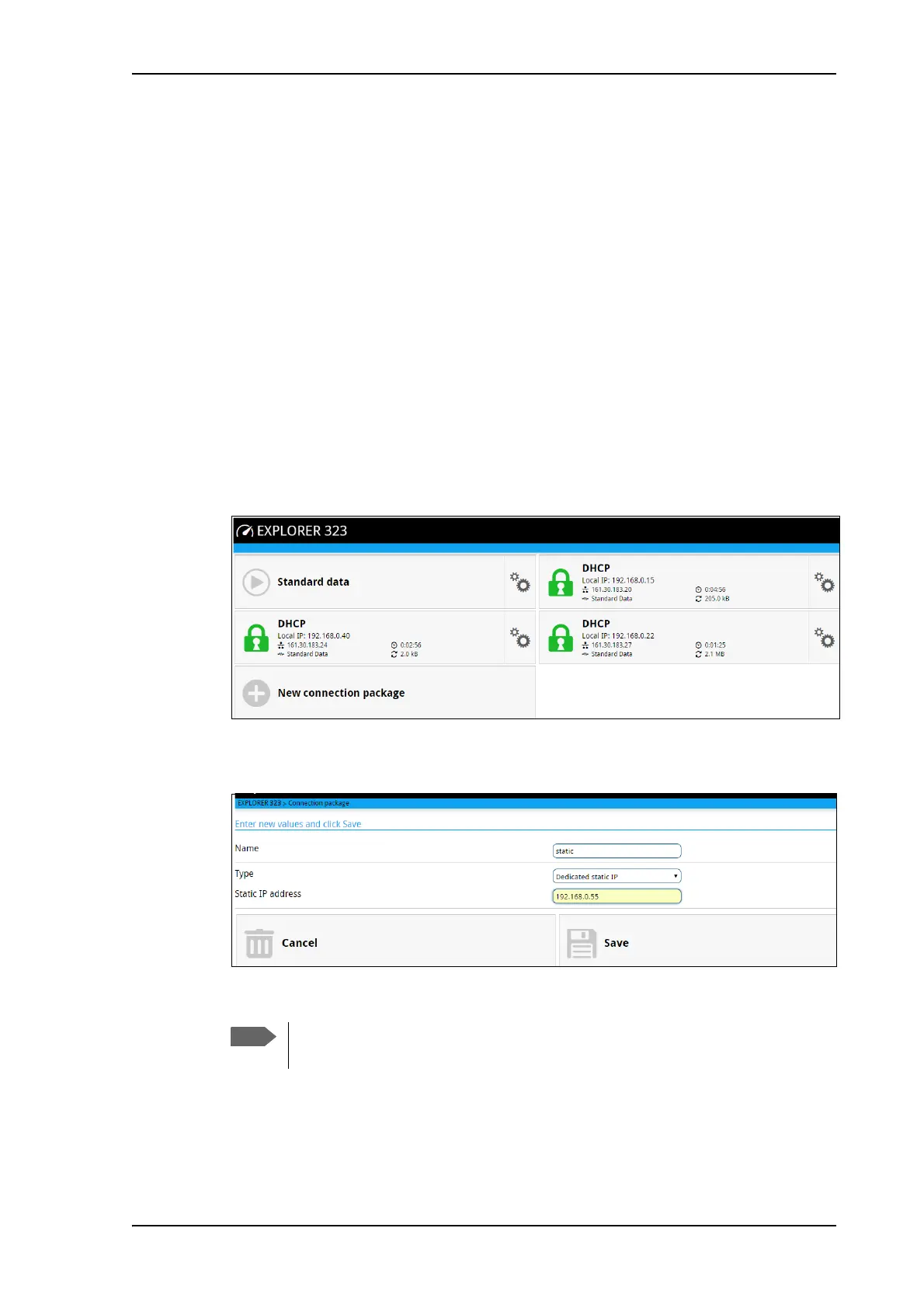Click the Static IP address label
This screenshot has width=924, height=1308.
pyautogui.click(x=268, y=894)
